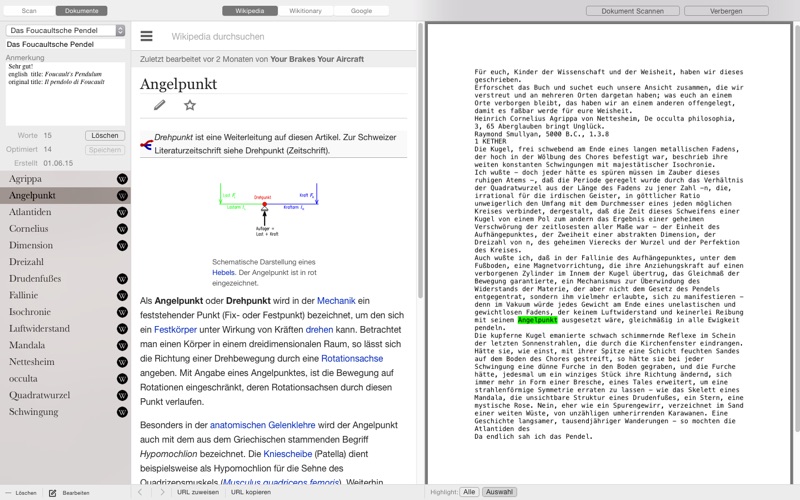The height and width of the screenshot is (500, 800).
Task: Open Wikipedia icon next to Mandala
Action: [122, 345]
